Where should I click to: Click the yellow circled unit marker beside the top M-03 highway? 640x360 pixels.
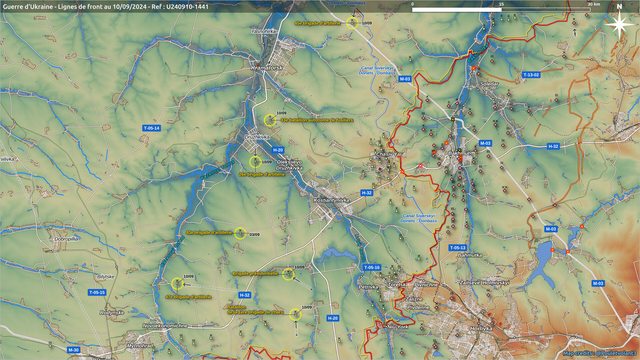[352, 23]
